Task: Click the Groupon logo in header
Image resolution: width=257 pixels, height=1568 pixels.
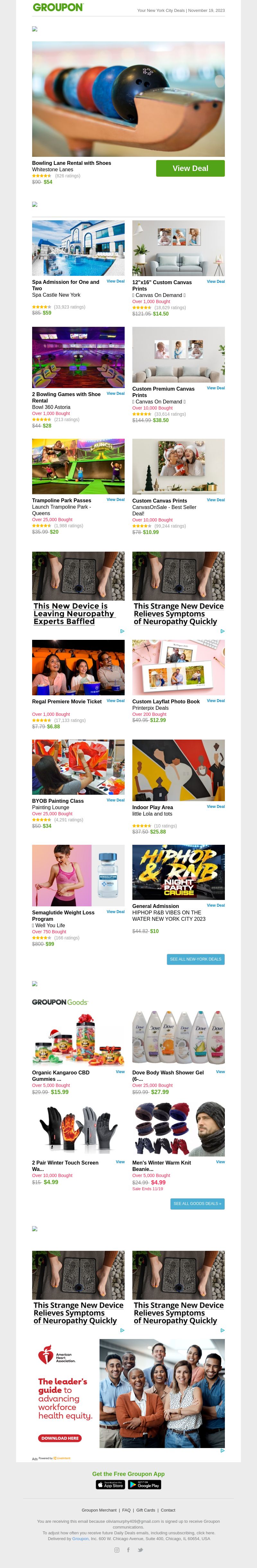Action: (58, 8)
